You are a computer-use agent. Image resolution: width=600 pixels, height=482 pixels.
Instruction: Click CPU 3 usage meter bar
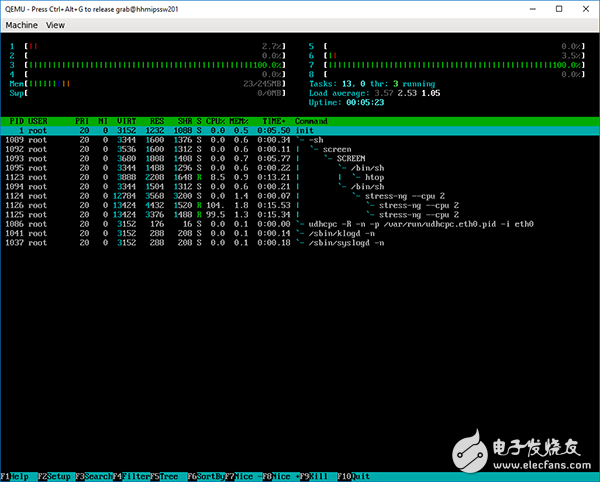(150, 65)
